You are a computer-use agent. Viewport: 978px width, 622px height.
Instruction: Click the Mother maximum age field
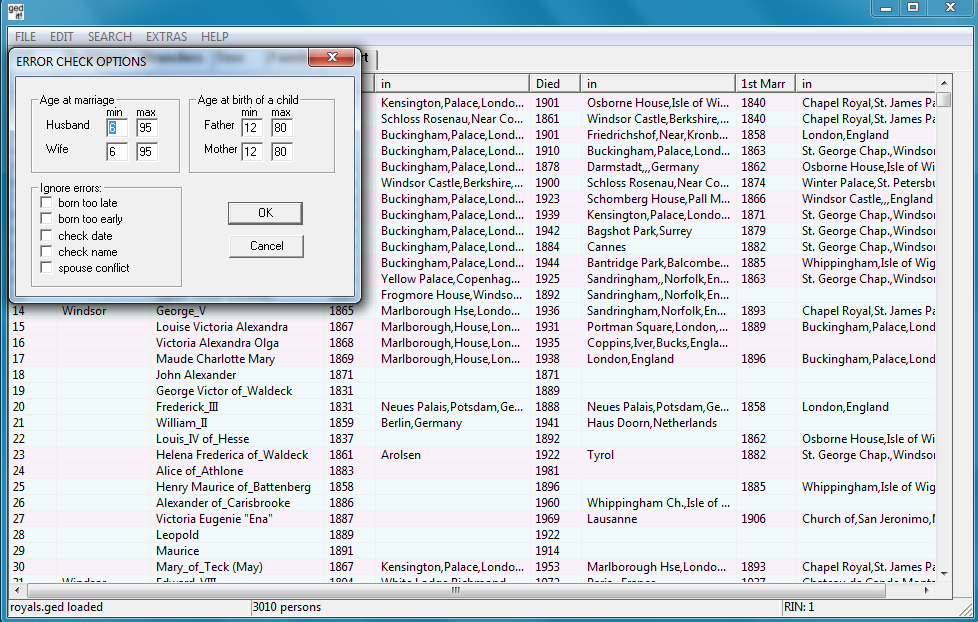click(282, 152)
